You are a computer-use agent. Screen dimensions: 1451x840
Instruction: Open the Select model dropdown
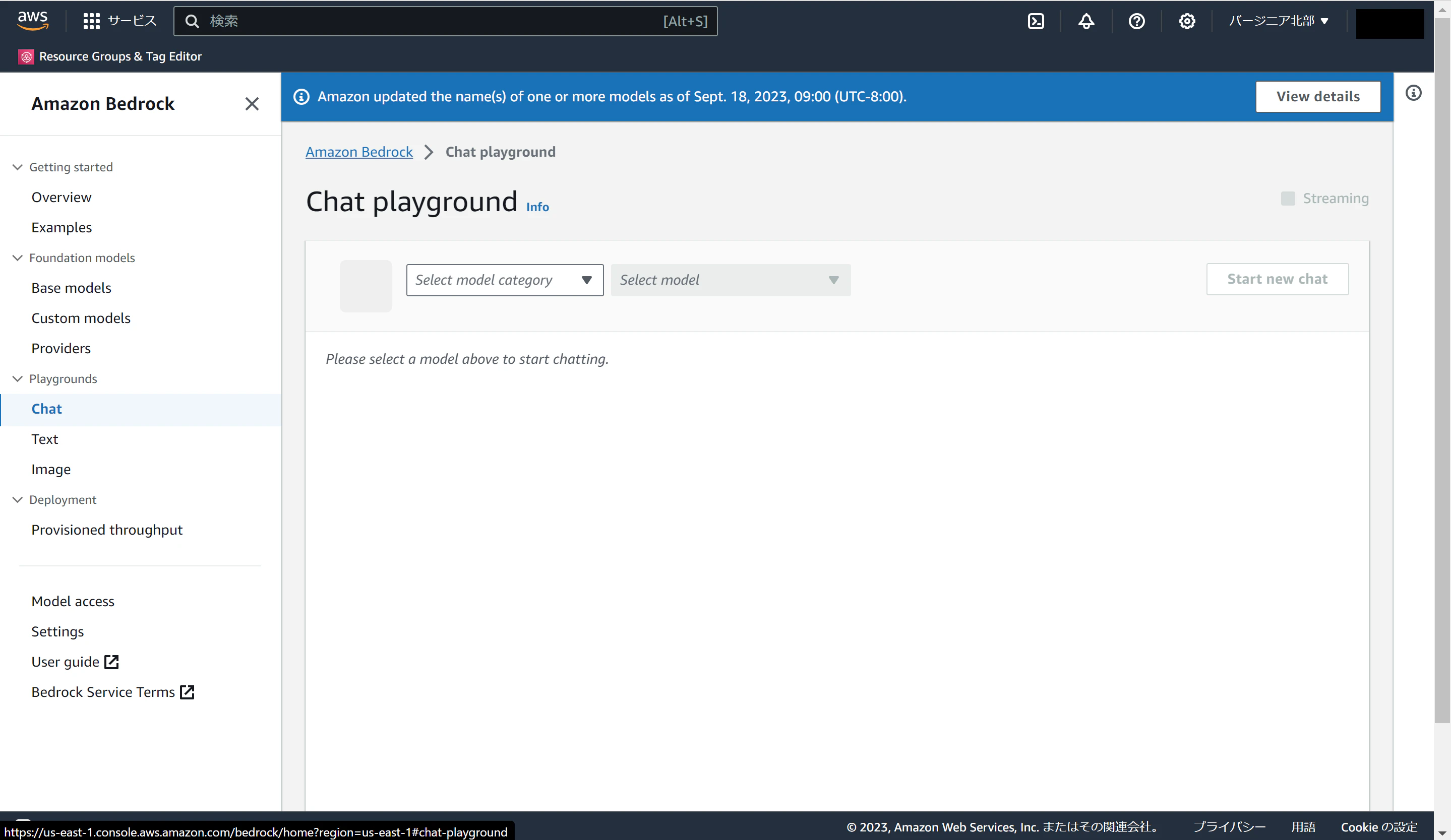[730, 280]
